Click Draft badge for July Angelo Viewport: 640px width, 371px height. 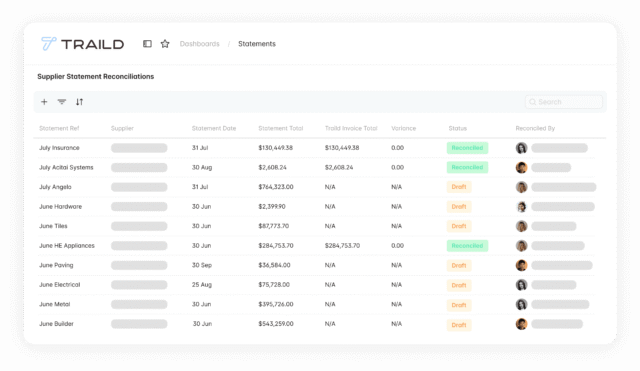pyautogui.click(x=459, y=187)
